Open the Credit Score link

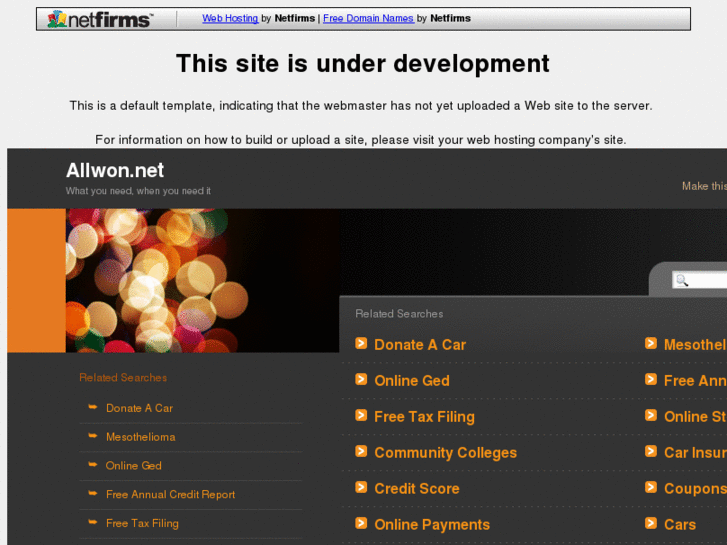pos(416,488)
